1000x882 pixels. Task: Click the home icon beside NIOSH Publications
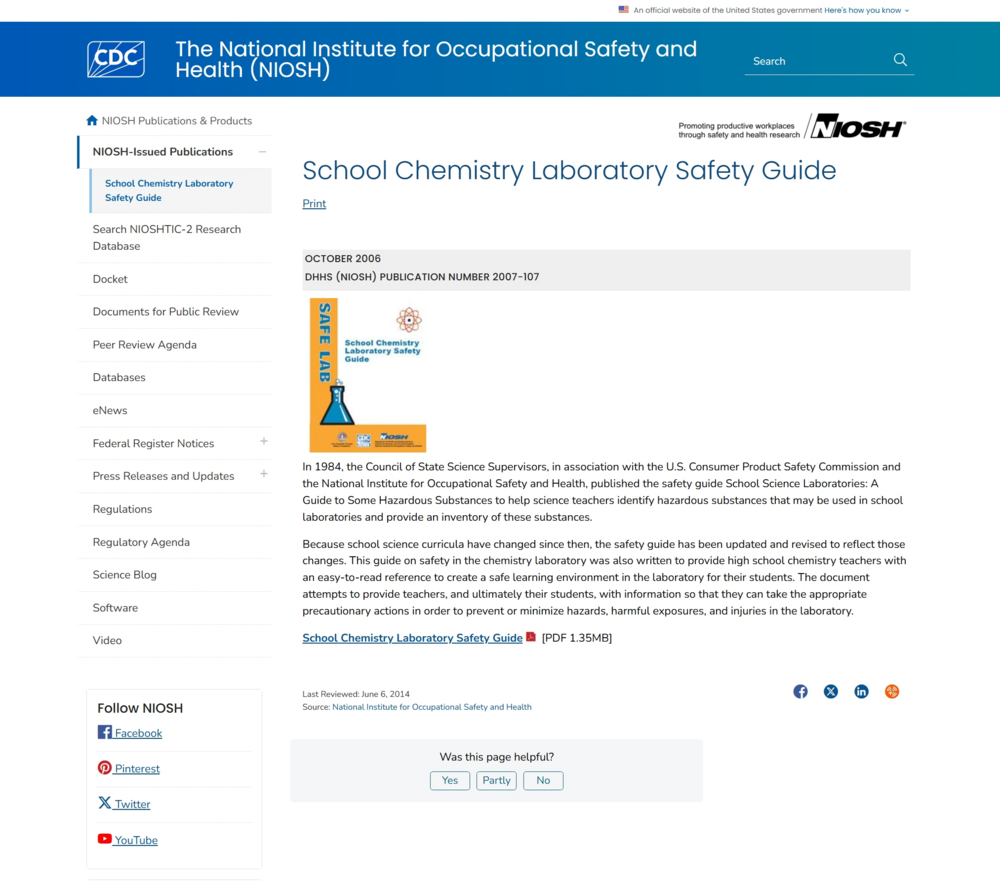coord(92,121)
